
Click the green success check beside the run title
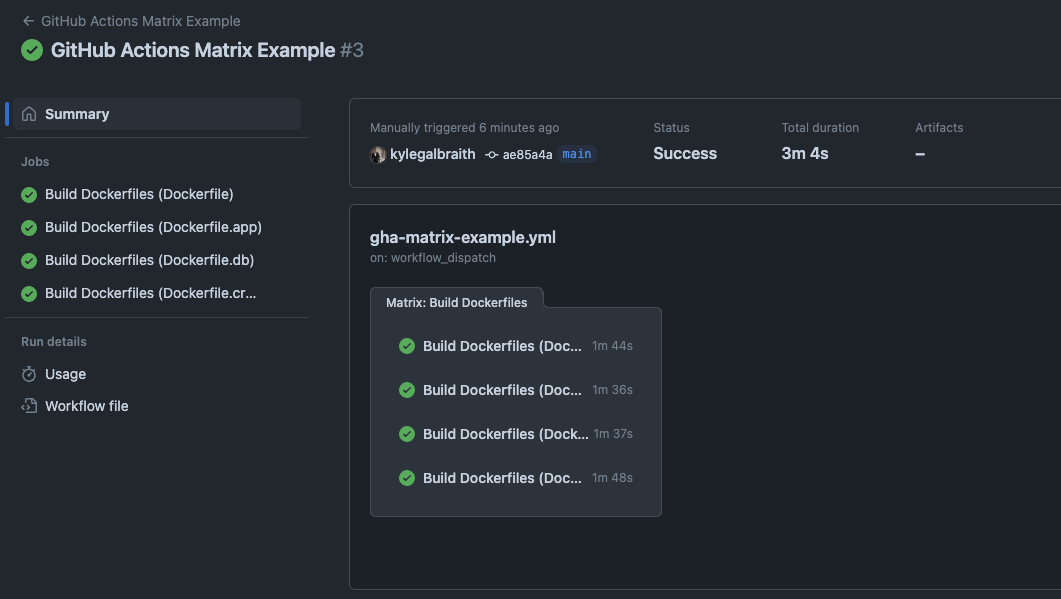[31, 49]
